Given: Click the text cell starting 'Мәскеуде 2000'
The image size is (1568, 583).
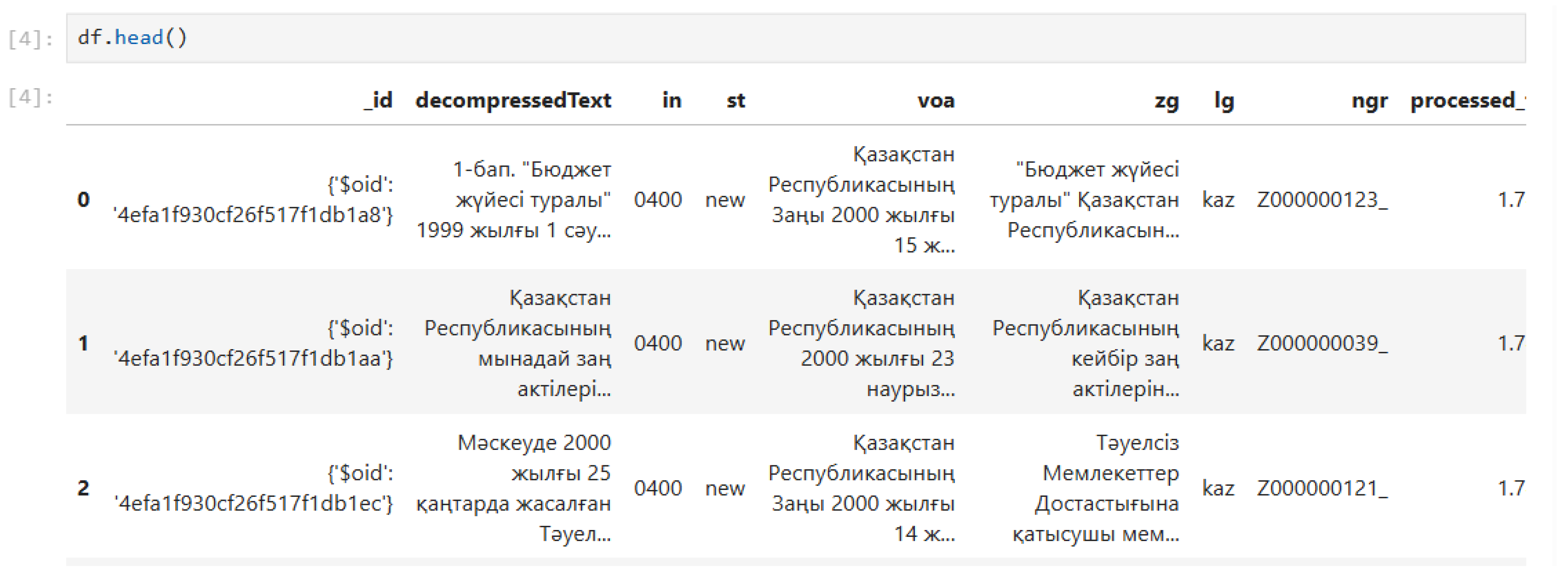Looking at the screenshot, I should point(513,488).
